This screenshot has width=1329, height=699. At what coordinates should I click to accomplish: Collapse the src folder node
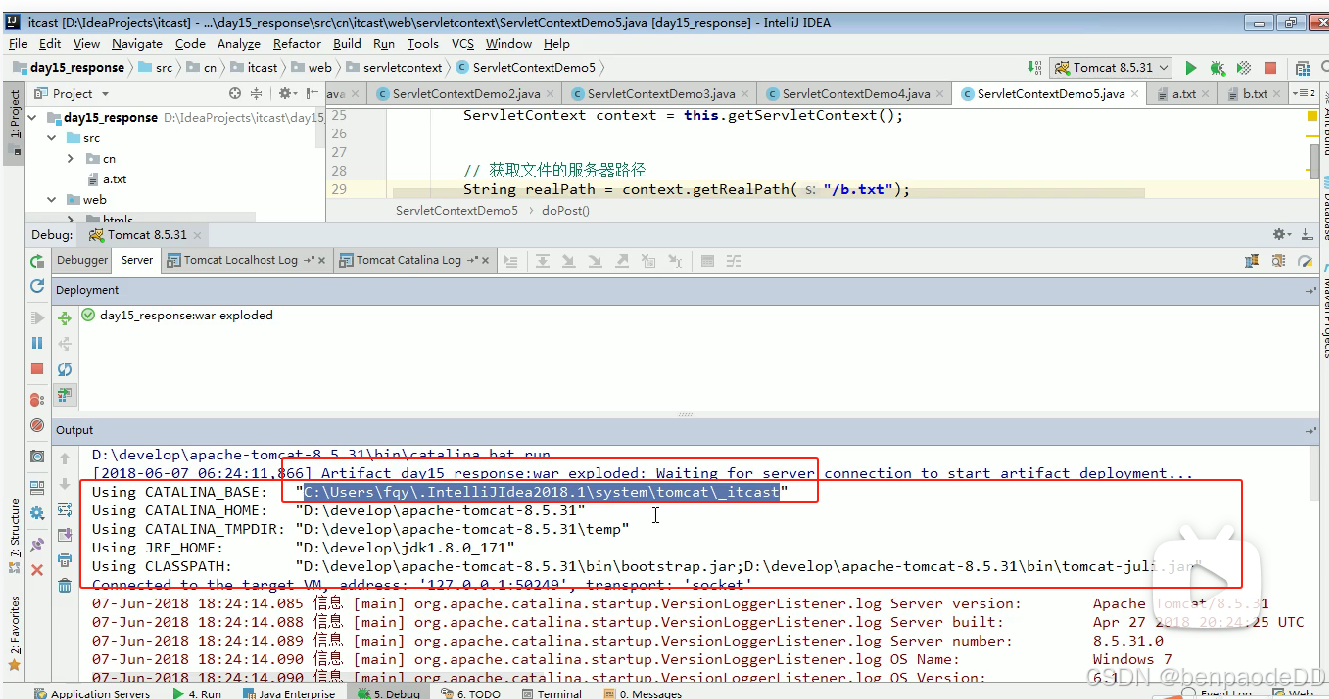(x=52, y=138)
